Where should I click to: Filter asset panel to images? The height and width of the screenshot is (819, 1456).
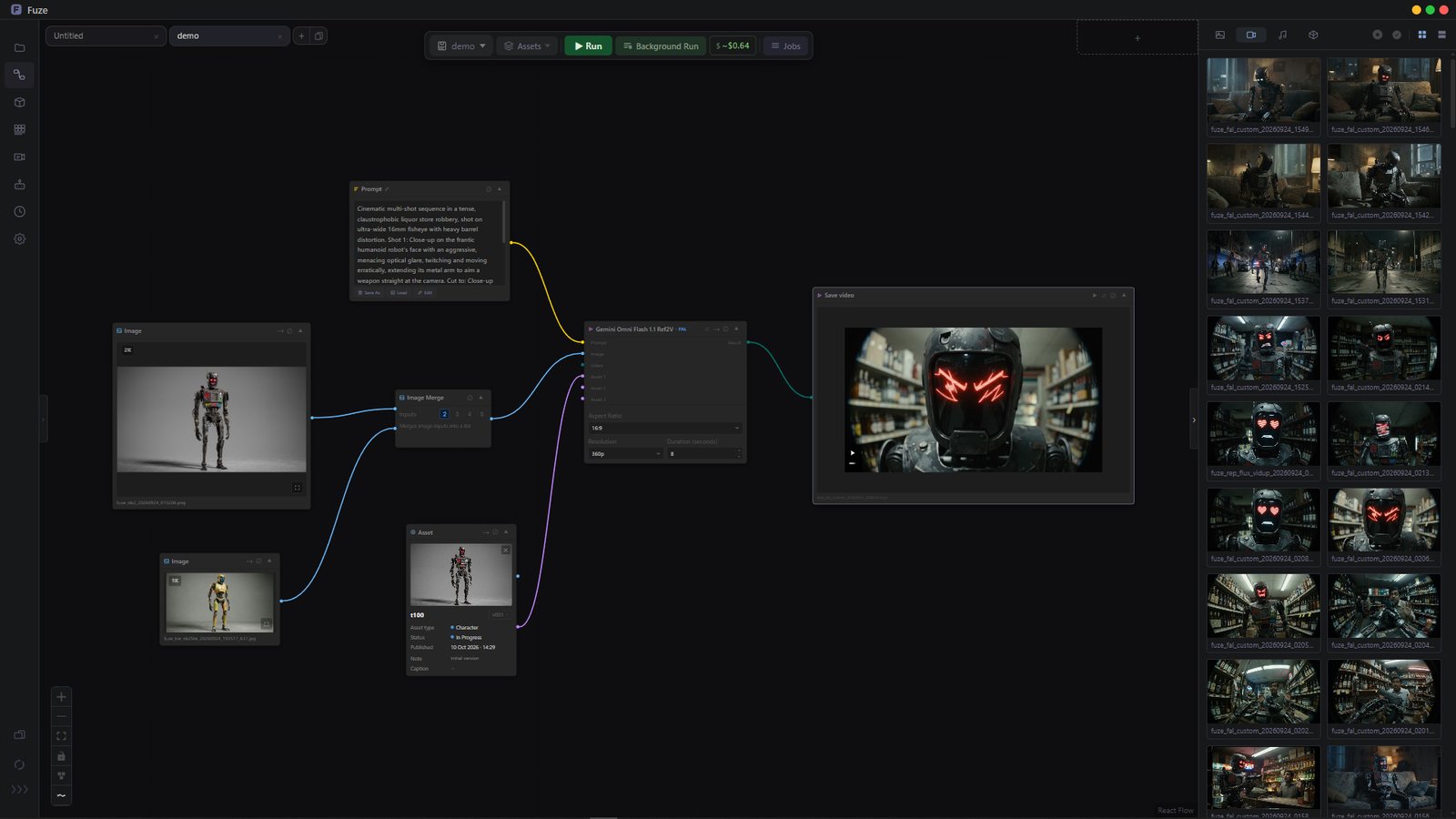click(x=1219, y=35)
